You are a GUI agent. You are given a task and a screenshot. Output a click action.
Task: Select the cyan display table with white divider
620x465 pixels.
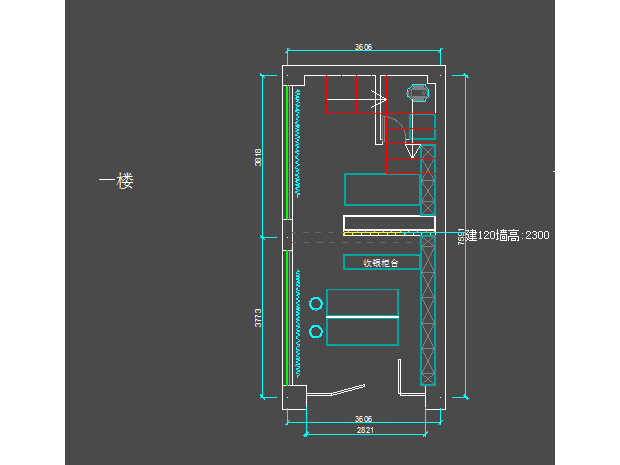click(362, 317)
